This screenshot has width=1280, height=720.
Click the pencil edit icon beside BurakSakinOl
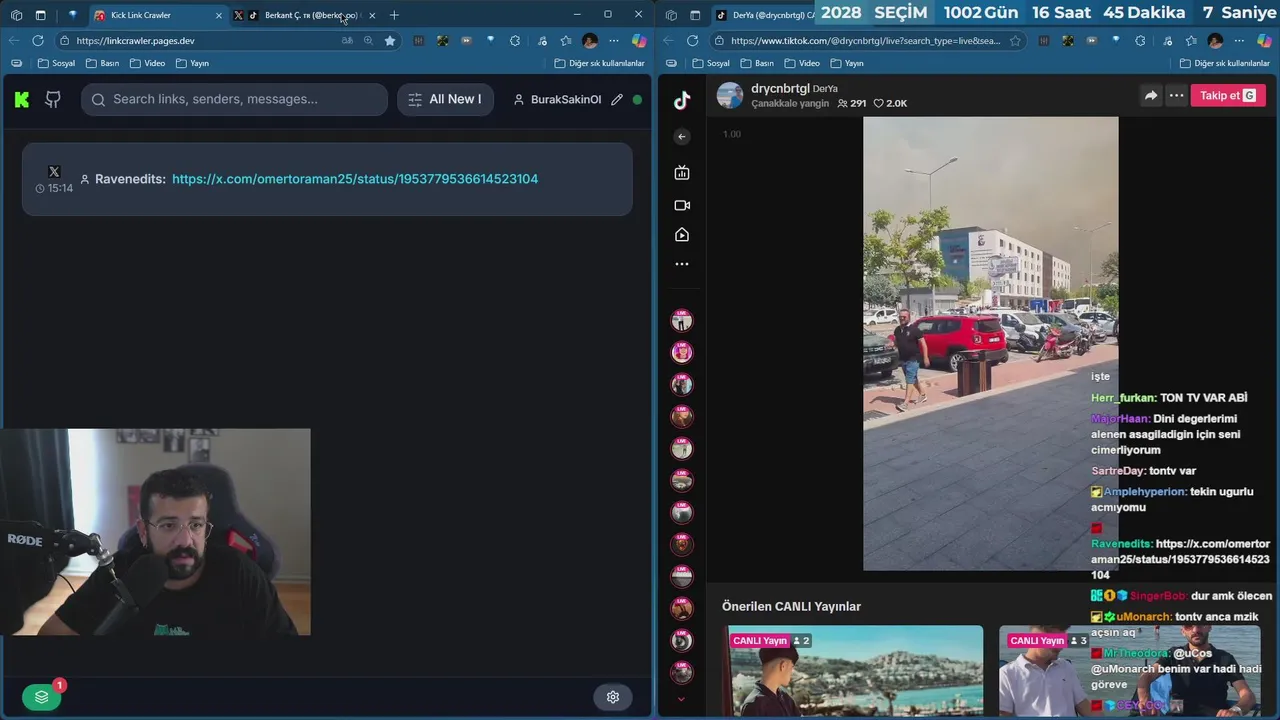[617, 100]
